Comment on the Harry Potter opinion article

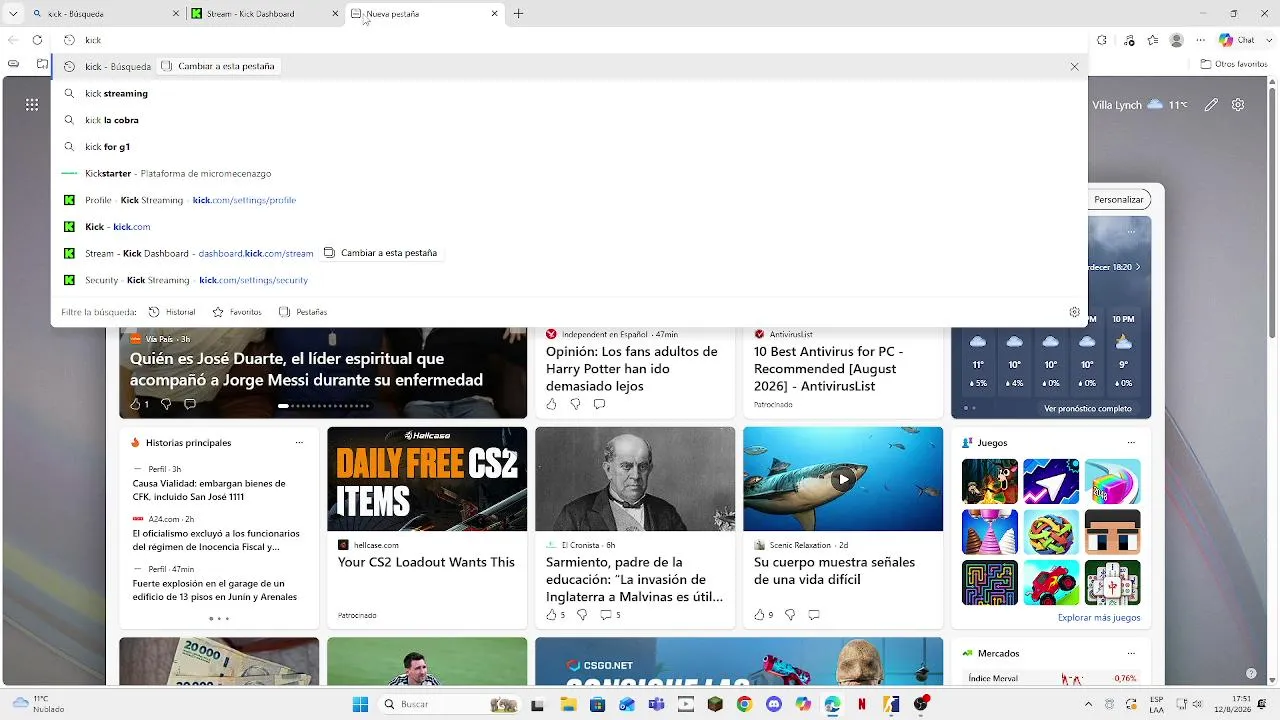pyautogui.click(x=599, y=404)
